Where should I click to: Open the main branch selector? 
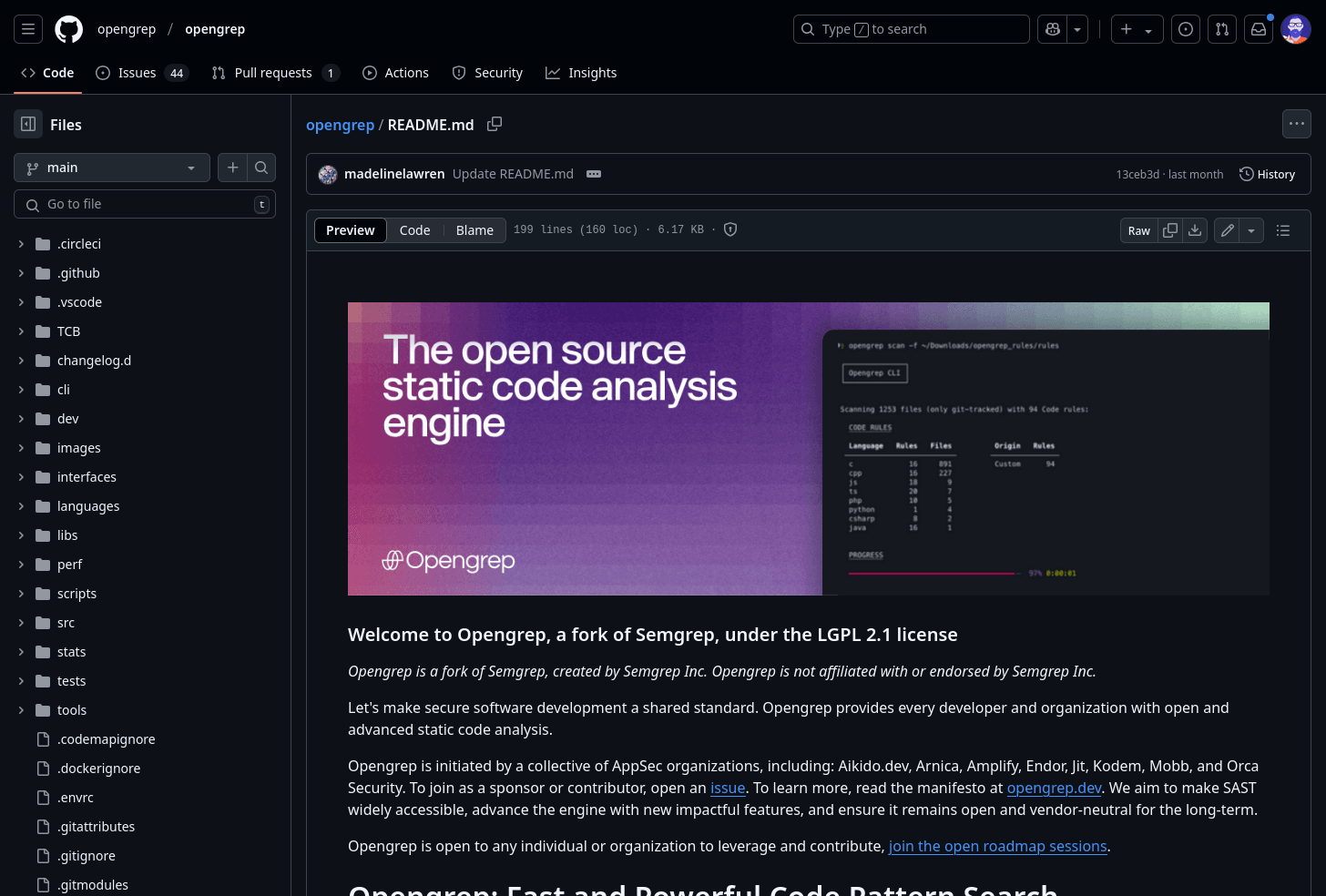(x=111, y=168)
